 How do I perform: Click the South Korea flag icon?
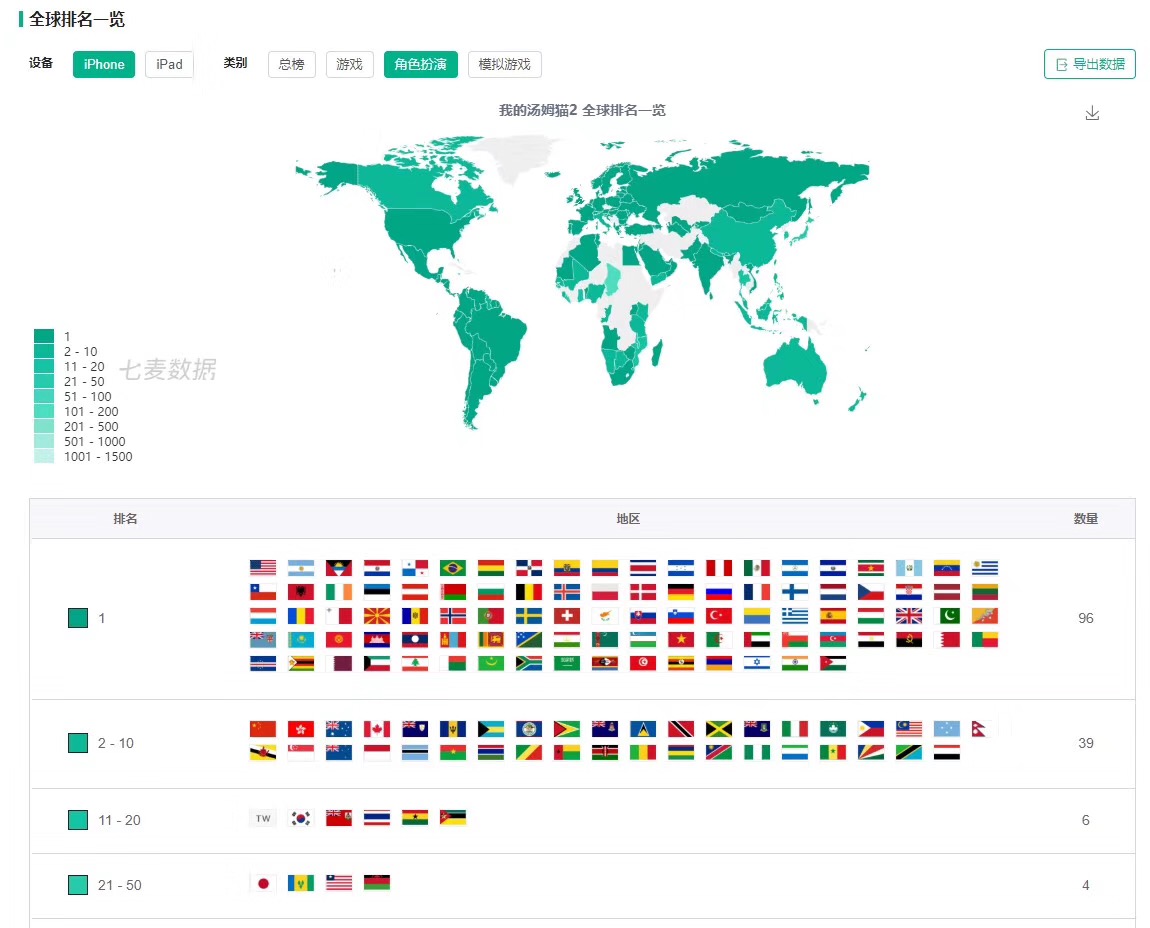coord(300,818)
